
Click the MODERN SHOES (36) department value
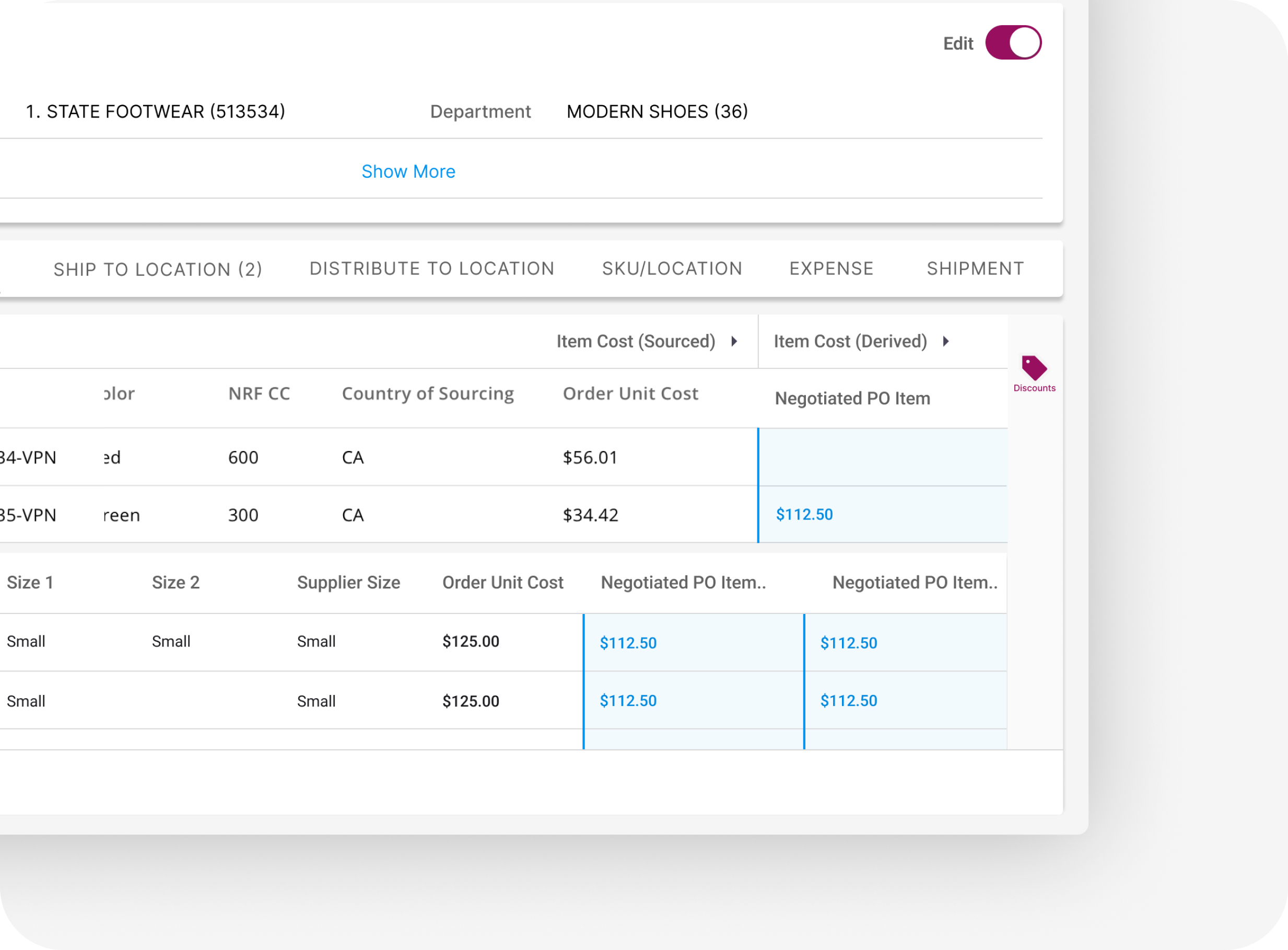pos(657,111)
